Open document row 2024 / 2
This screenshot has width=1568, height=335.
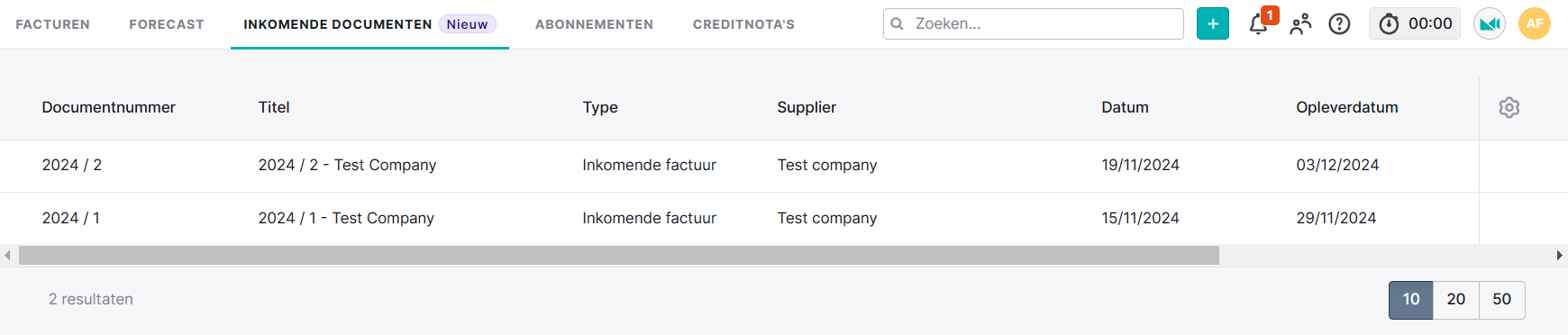tap(739, 166)
